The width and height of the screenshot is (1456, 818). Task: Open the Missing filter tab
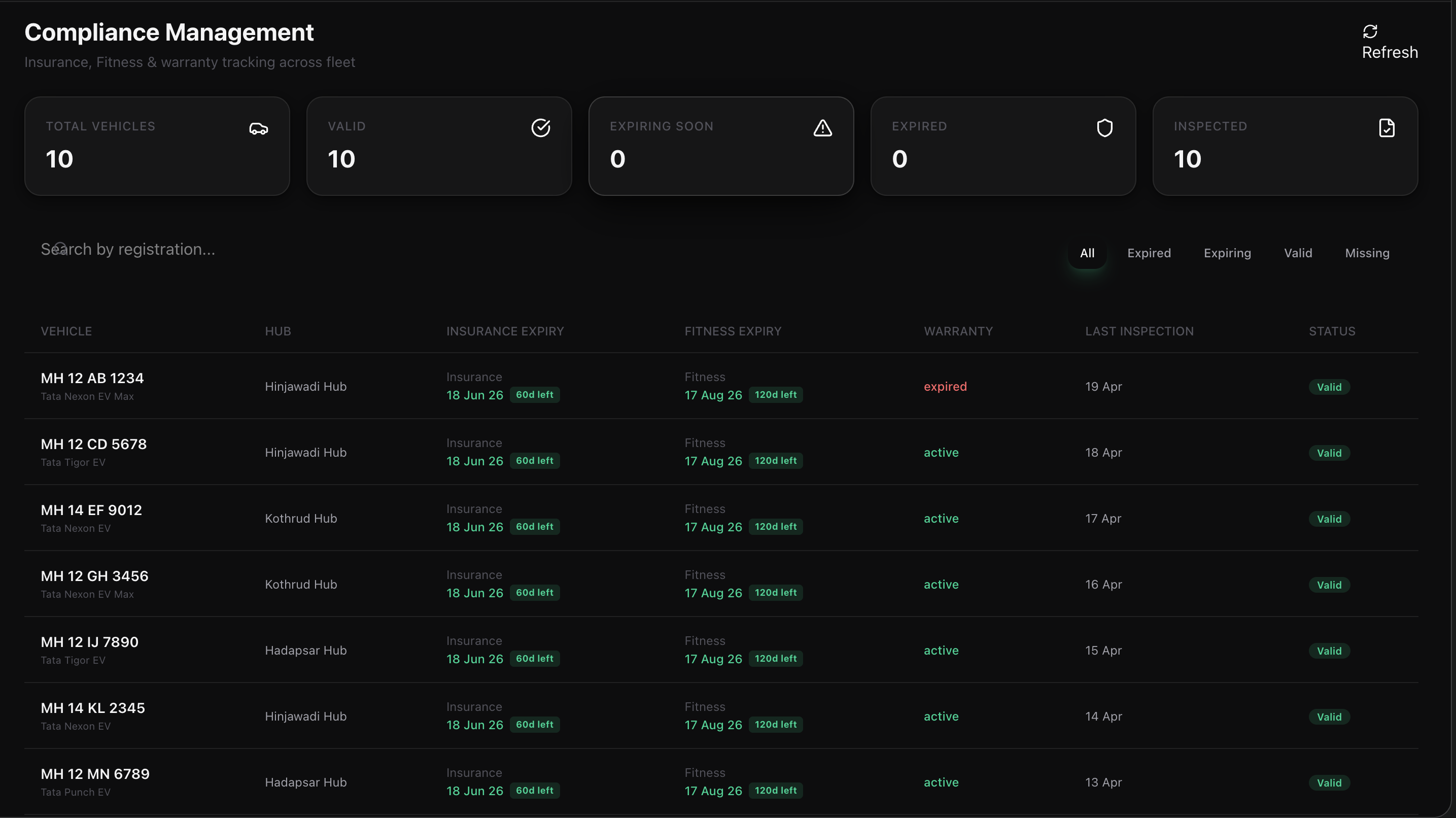(x=1367, y=253)
